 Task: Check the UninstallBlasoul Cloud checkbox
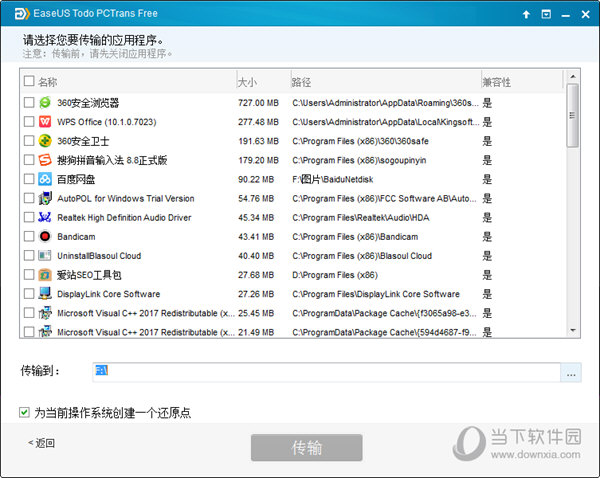pyautogui.click(x=29, y=255)
